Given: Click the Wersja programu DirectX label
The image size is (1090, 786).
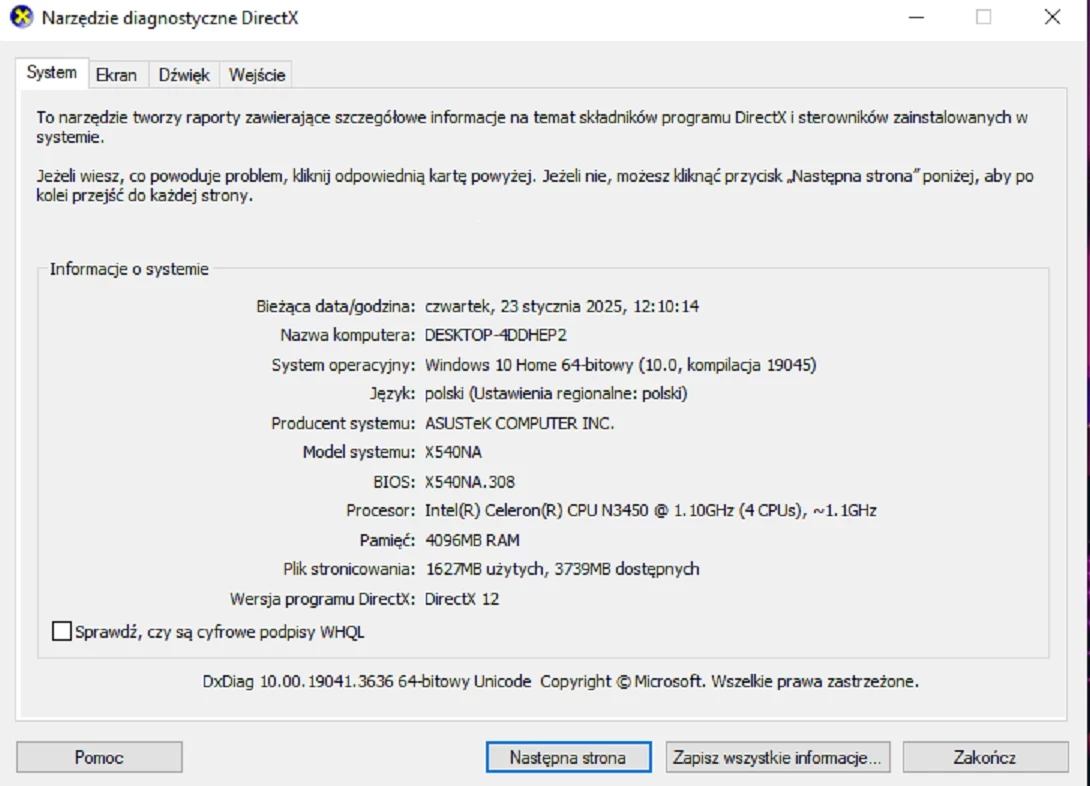Looking at the screenshot, I should pyautogui.click(x=322, y=598).
